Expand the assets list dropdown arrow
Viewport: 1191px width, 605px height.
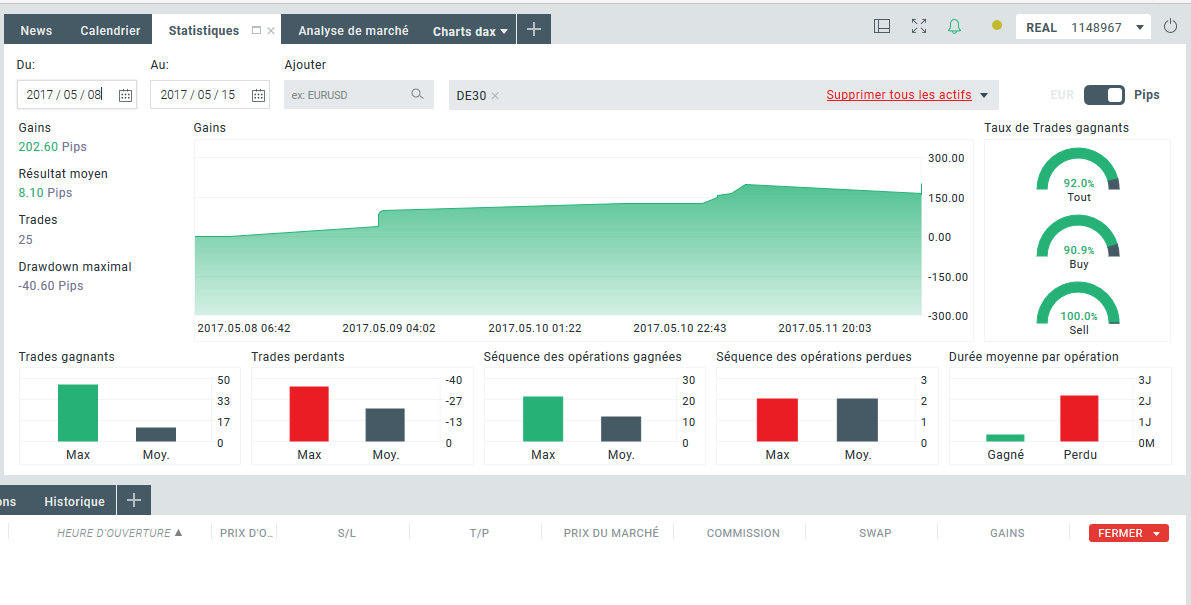984,95
